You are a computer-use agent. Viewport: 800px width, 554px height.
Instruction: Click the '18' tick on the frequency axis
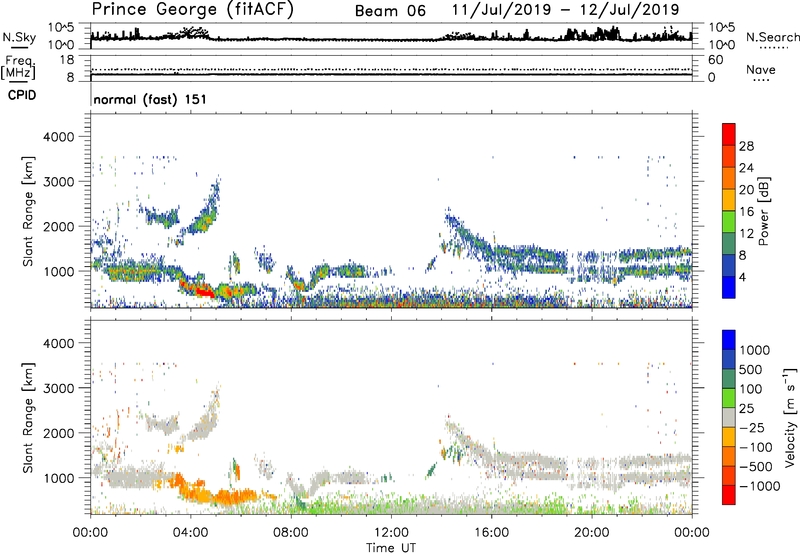coord(67,60)
